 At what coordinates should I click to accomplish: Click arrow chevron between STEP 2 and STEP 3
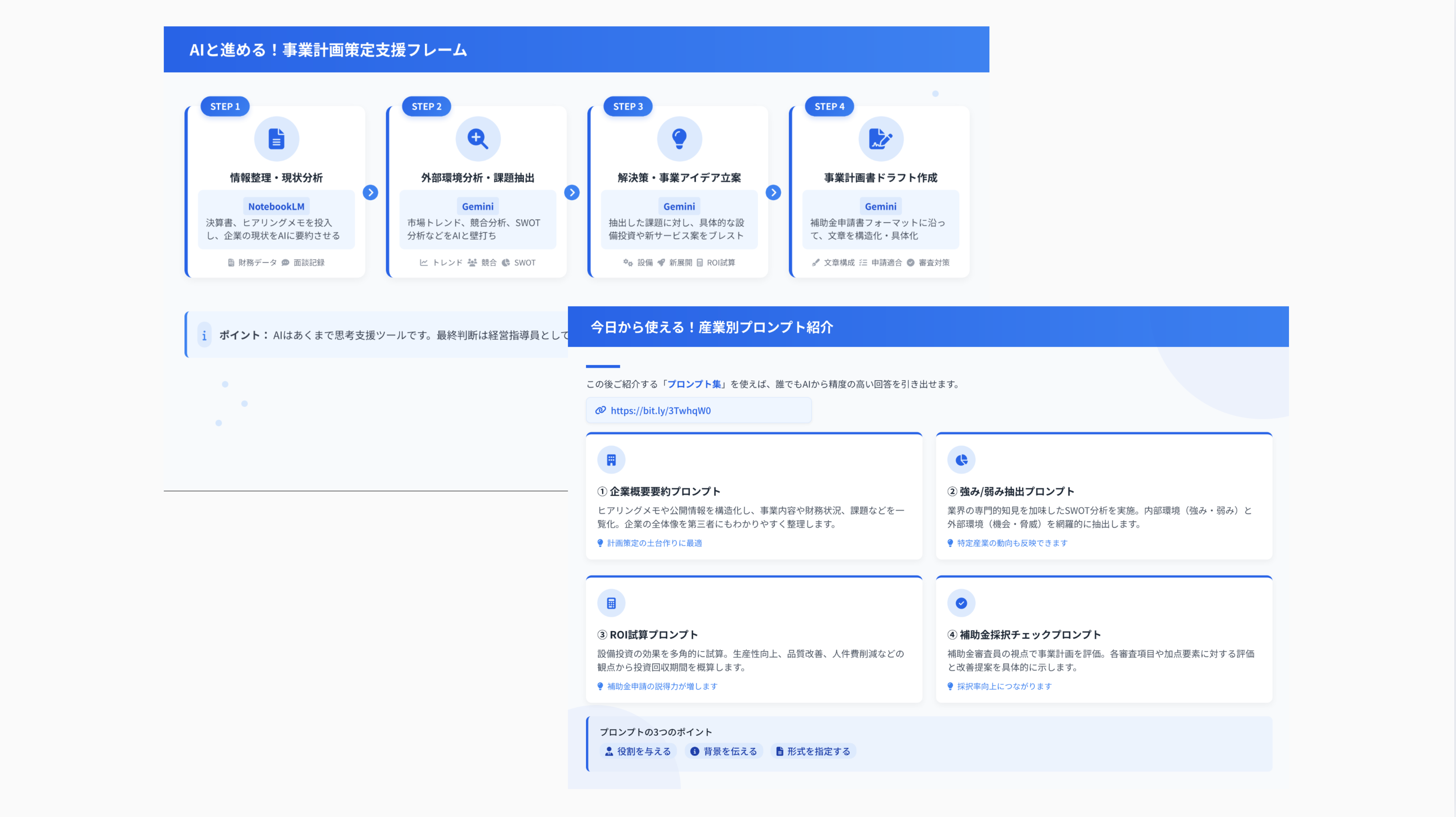[572, 192]
